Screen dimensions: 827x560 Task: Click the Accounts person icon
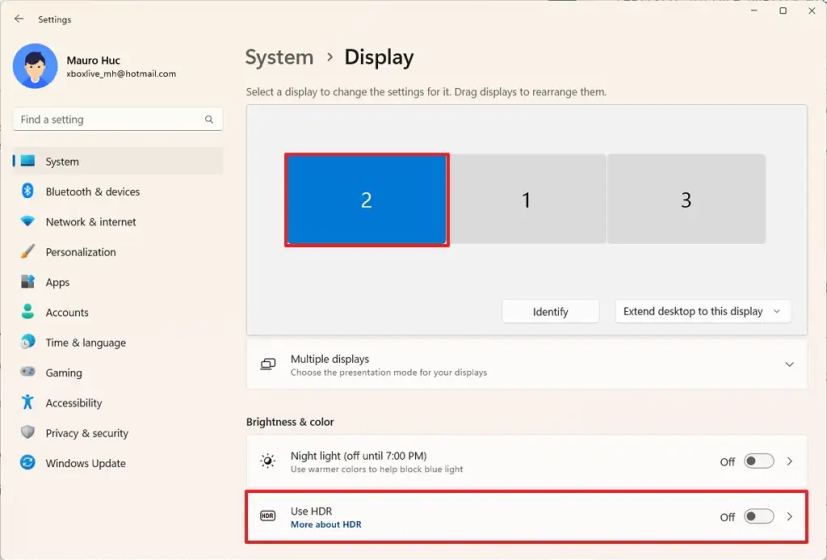(27, 312)
